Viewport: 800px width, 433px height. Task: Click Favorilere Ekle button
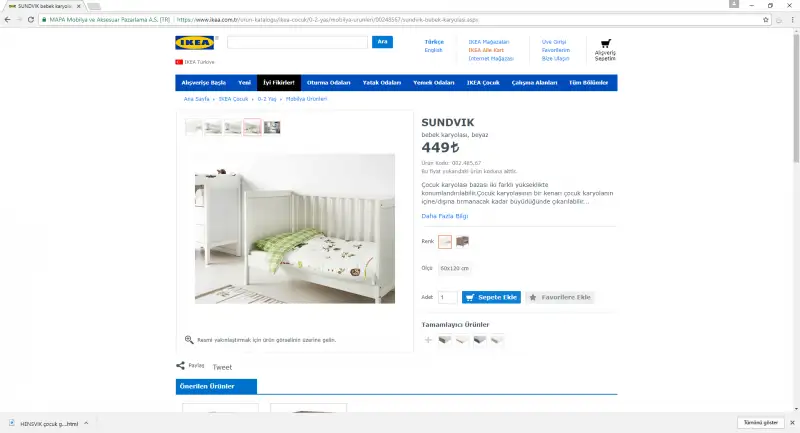(560, 297)
